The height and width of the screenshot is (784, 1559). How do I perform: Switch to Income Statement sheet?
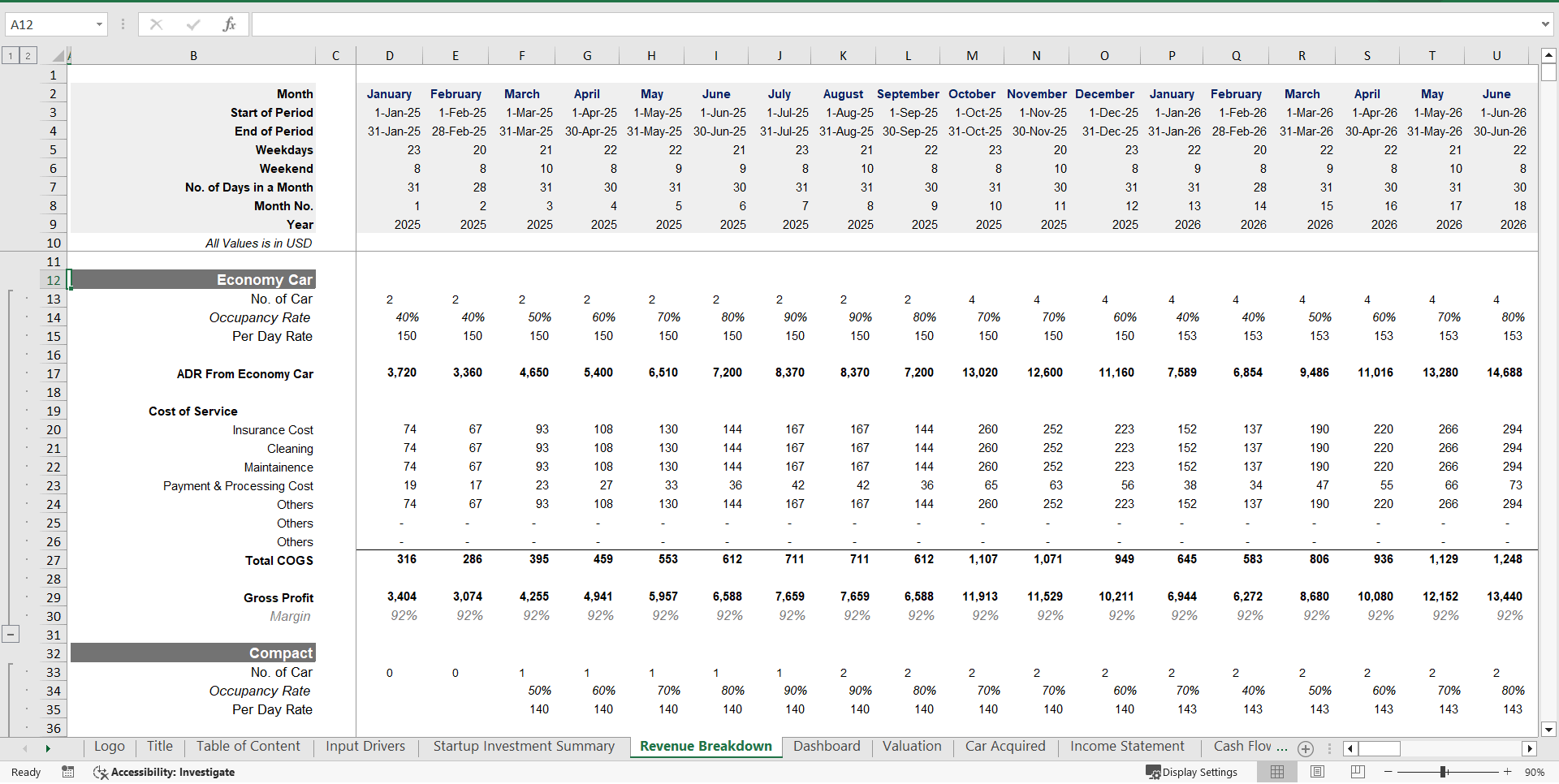(x=1127, y=747)
